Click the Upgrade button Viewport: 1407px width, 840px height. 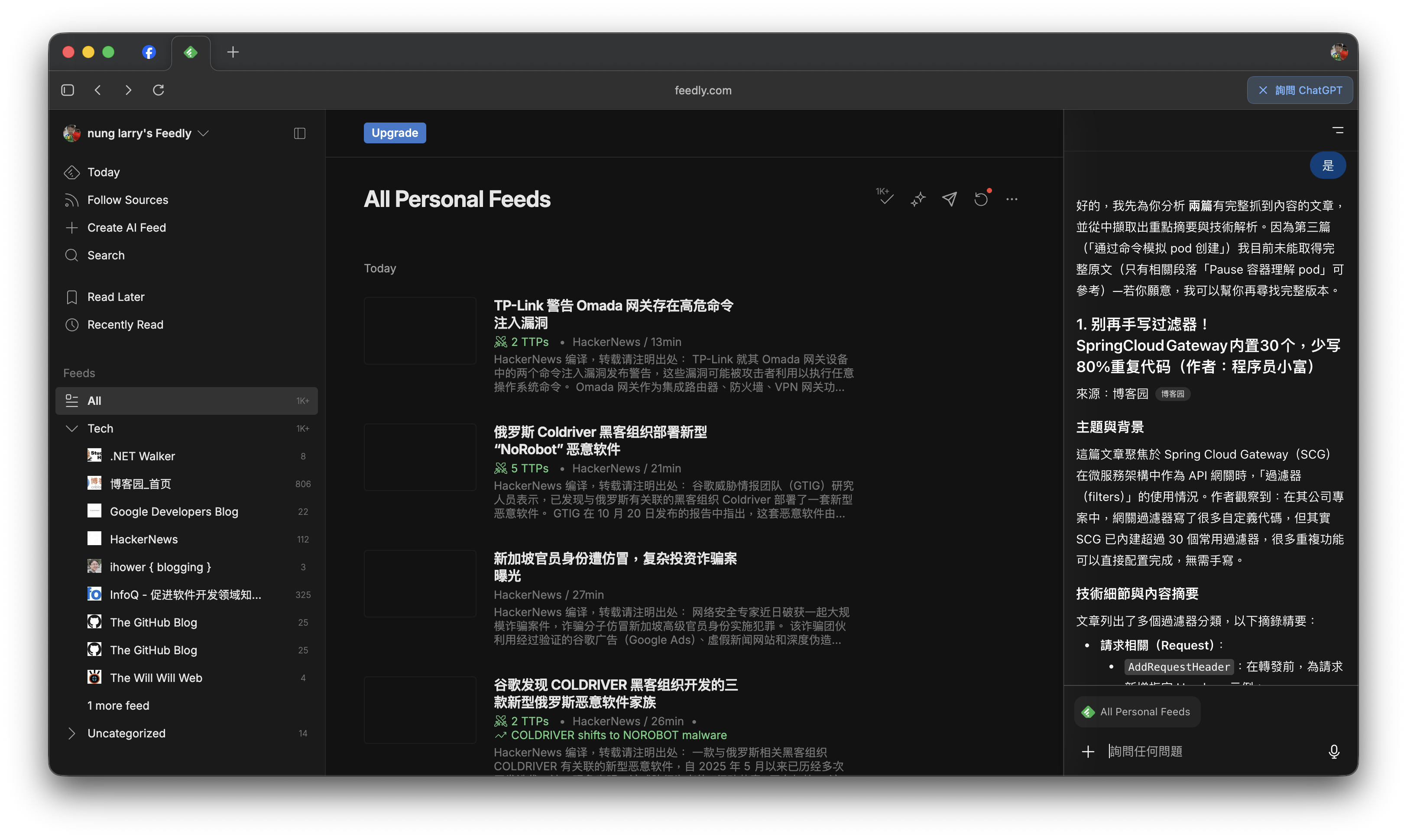(395, 133)
